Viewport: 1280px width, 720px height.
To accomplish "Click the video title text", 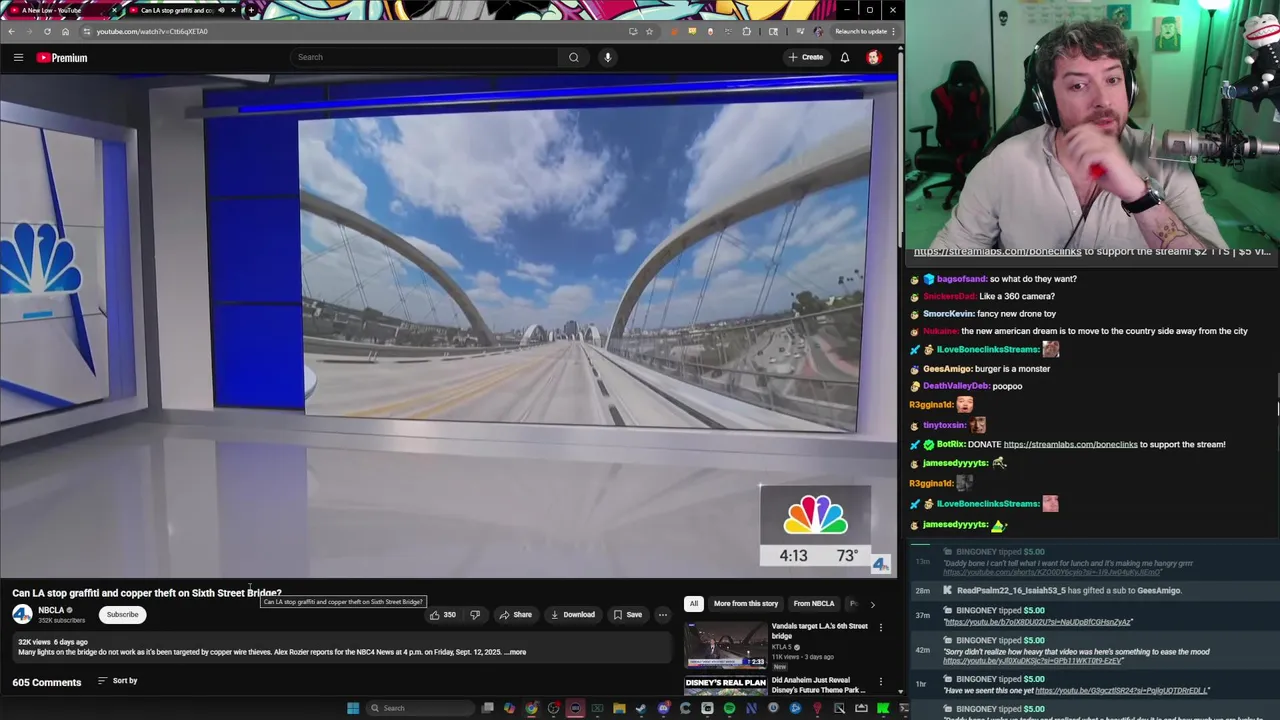I will 147,593.
